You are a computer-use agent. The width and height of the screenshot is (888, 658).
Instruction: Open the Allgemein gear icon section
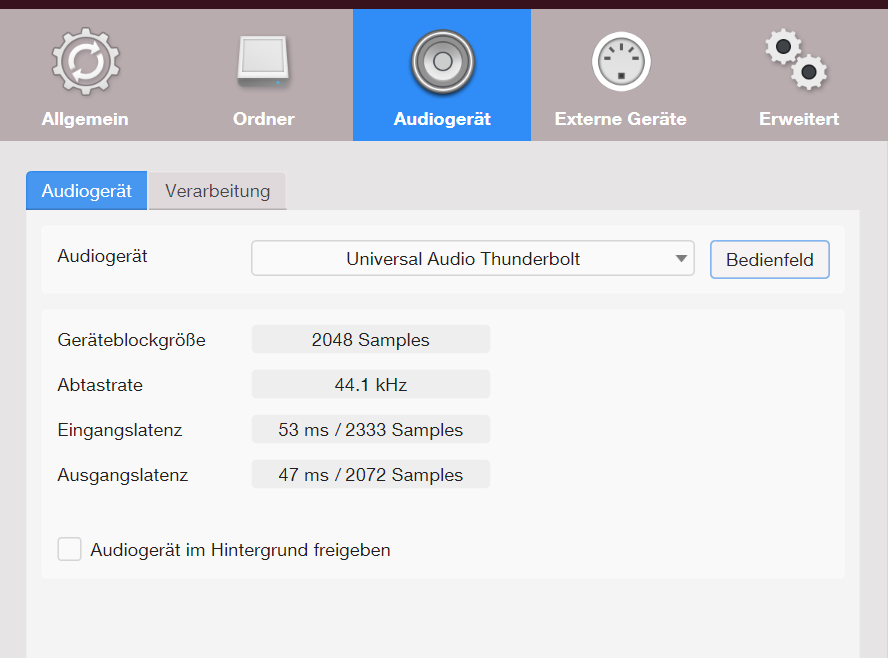point(86,61)
